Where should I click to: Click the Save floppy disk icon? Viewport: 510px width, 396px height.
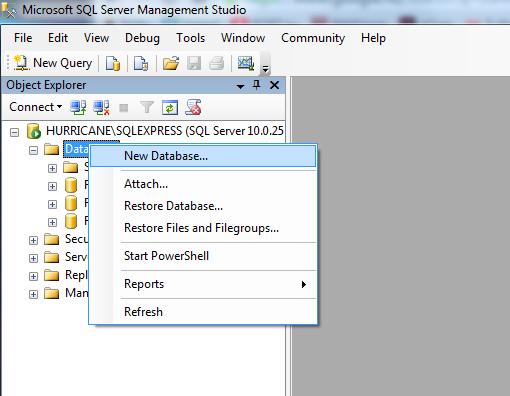[x=194, y=63]
